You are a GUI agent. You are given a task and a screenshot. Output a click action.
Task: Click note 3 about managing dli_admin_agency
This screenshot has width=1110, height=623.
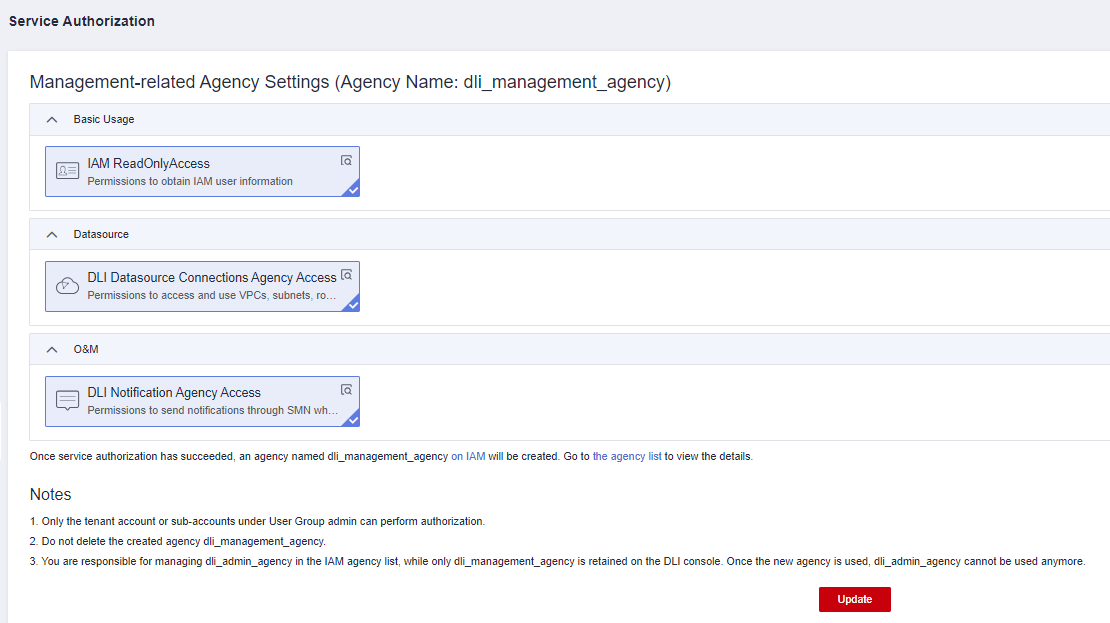coord(557,561)
